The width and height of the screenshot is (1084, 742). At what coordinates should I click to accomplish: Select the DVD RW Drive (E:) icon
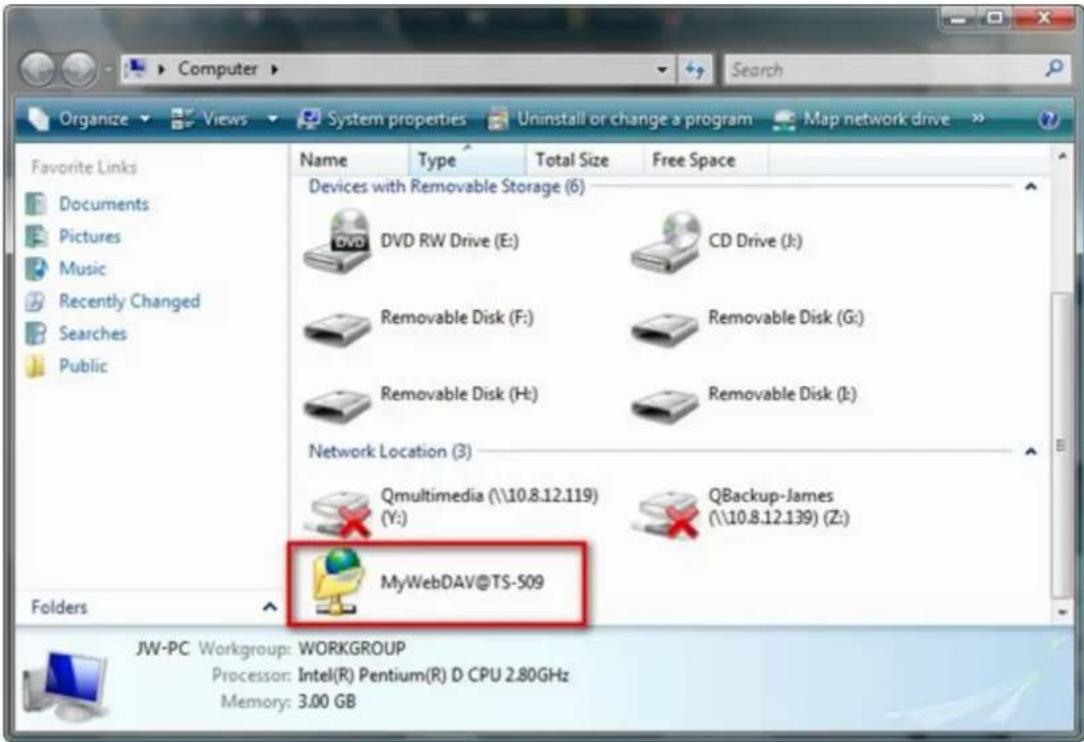[337, 241]
